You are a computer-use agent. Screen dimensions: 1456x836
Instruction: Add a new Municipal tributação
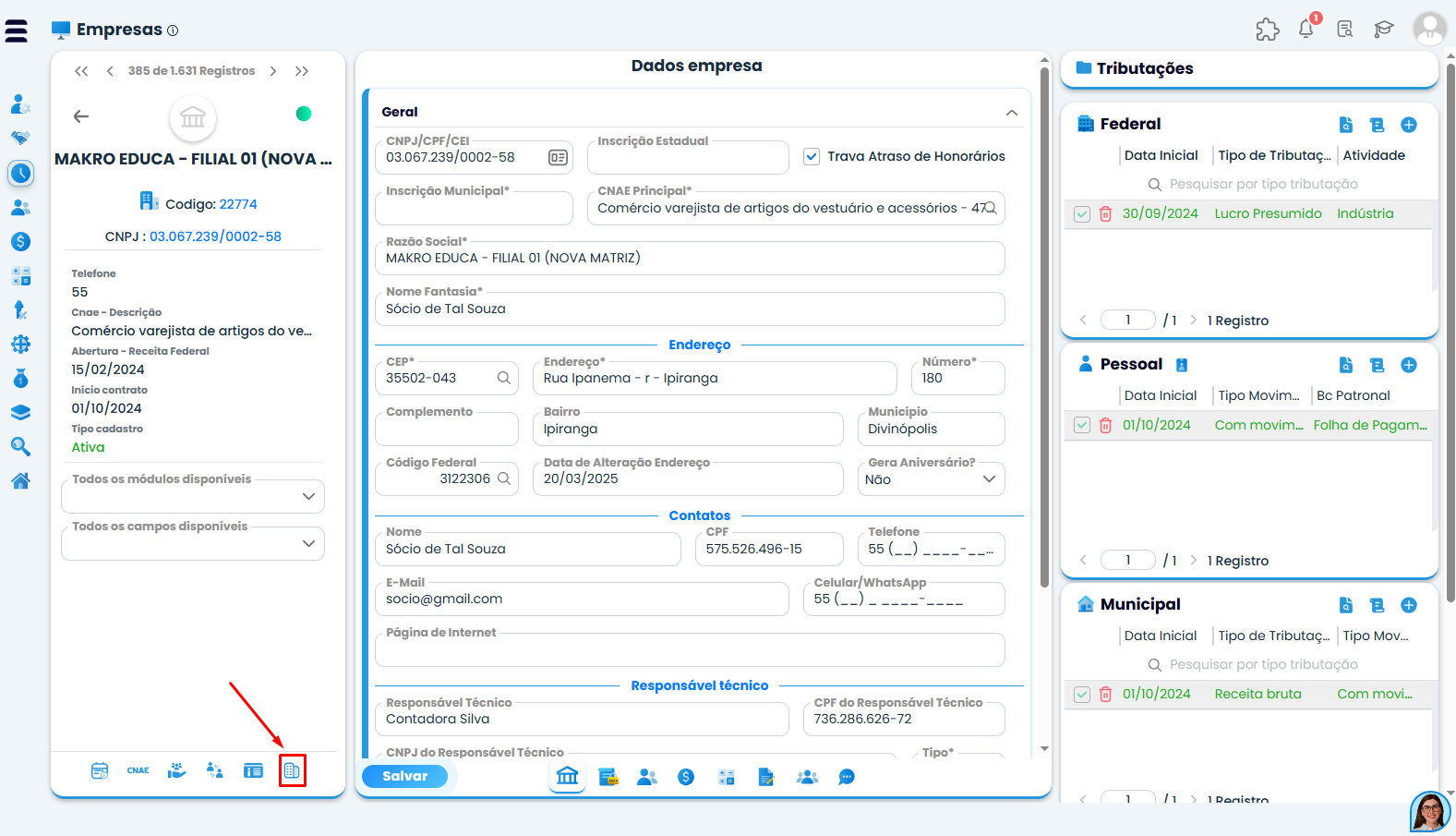[1409, 605]
